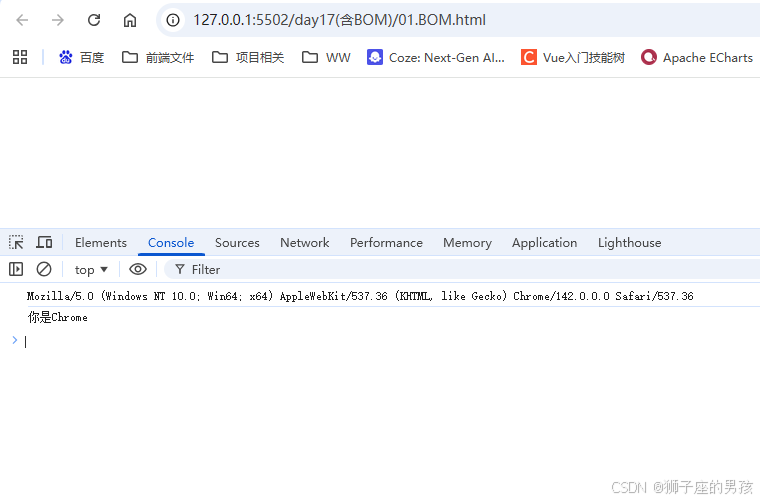Clear the console output
Screen dimensions: 760x501
pos(44,269)
